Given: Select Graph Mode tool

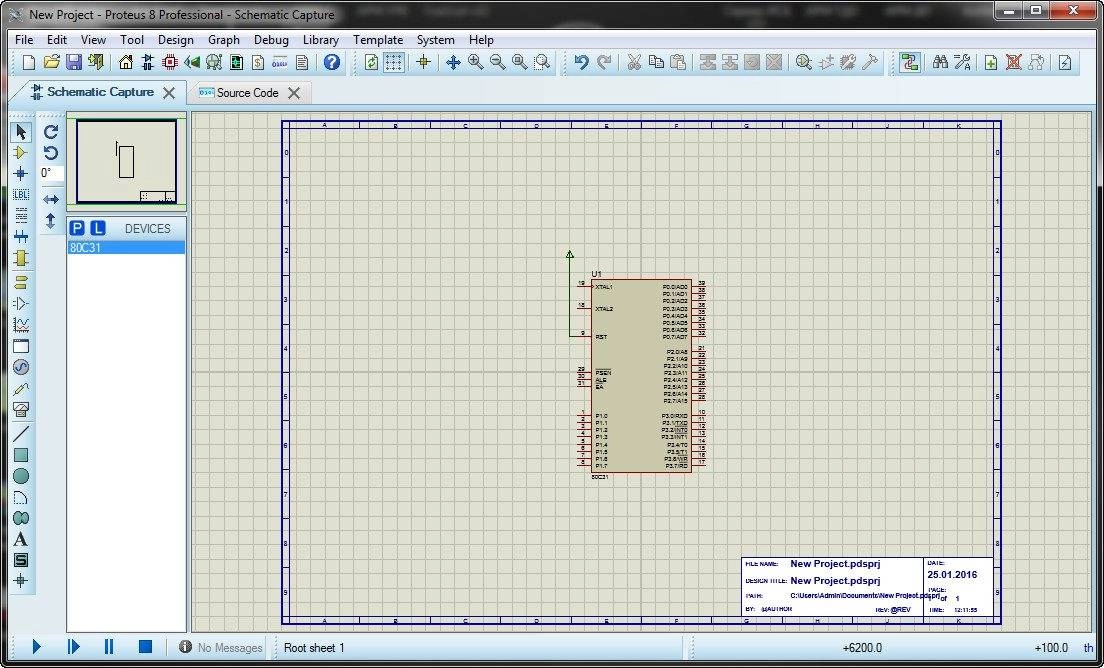Looking at the screenshot, I should pos(21,324).
